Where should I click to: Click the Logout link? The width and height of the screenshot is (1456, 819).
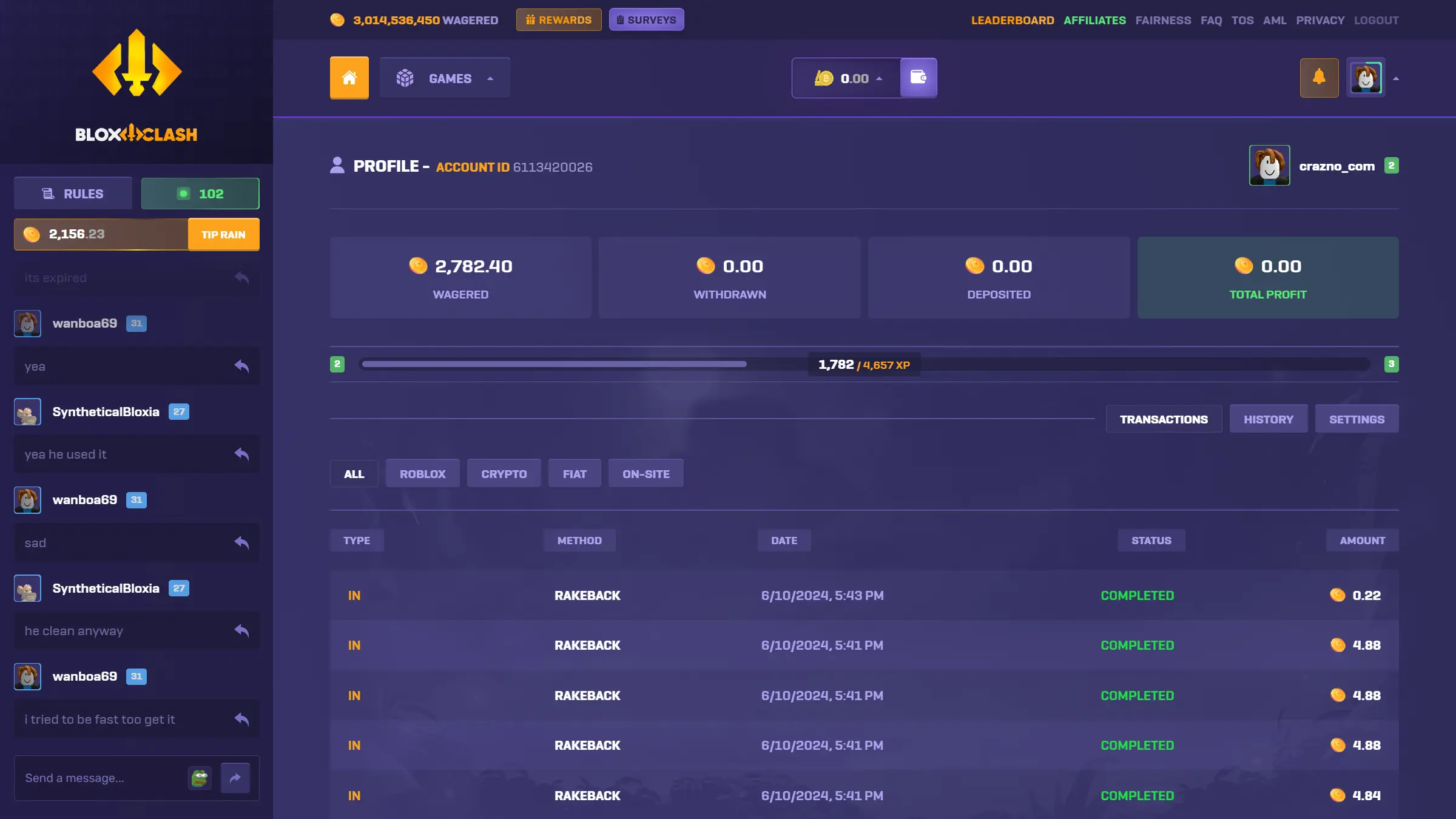1376,20
